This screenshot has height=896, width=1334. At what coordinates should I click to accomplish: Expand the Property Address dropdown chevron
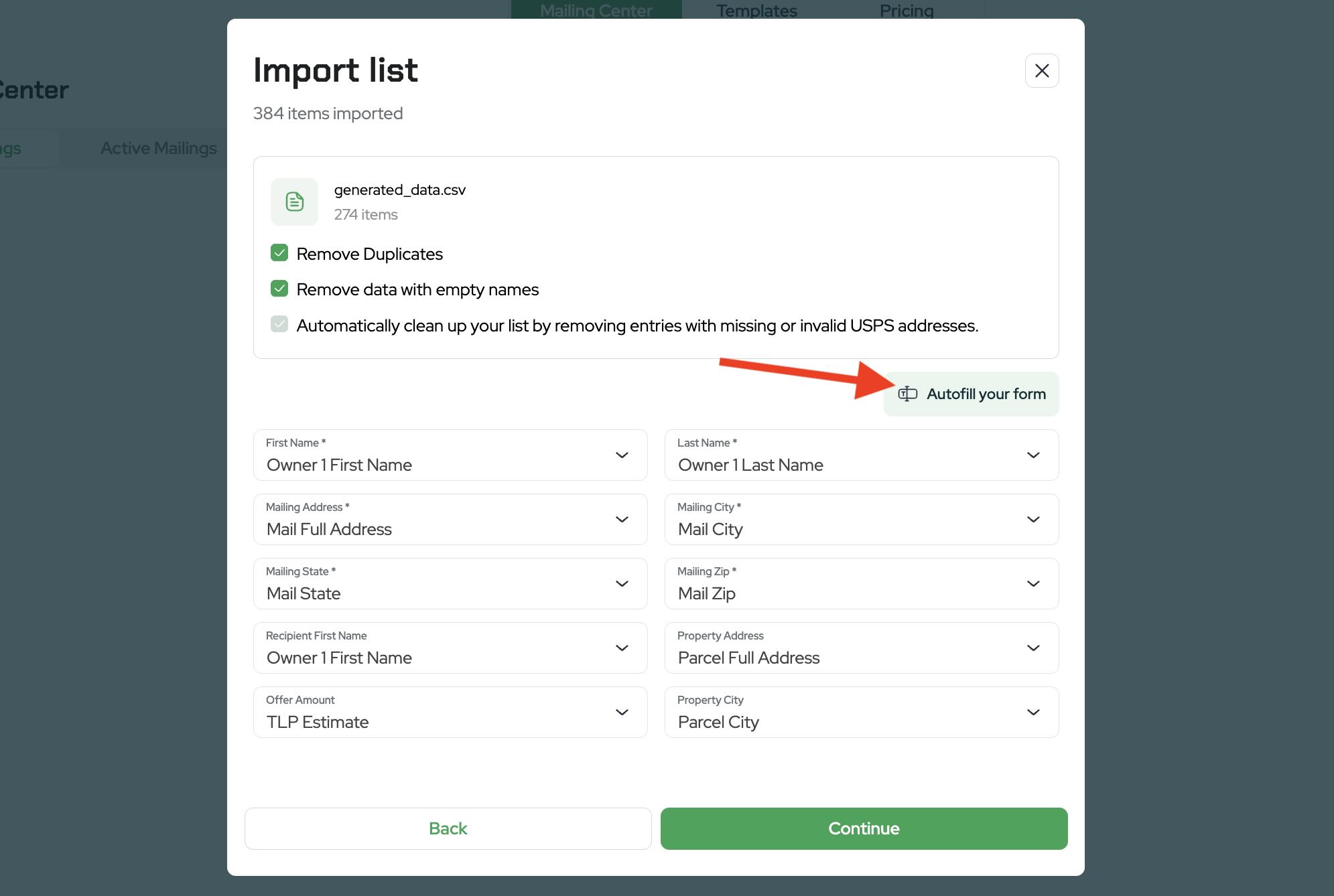[1032, 648]
